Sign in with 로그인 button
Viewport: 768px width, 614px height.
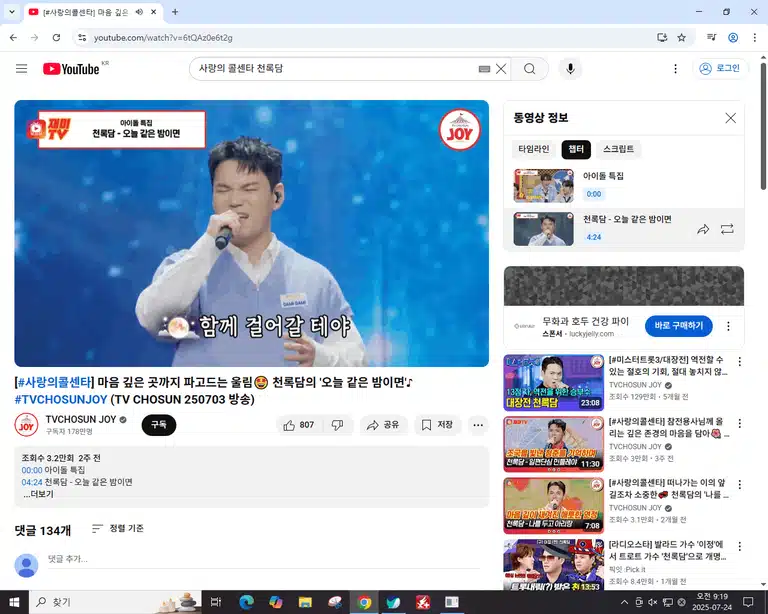720,69
